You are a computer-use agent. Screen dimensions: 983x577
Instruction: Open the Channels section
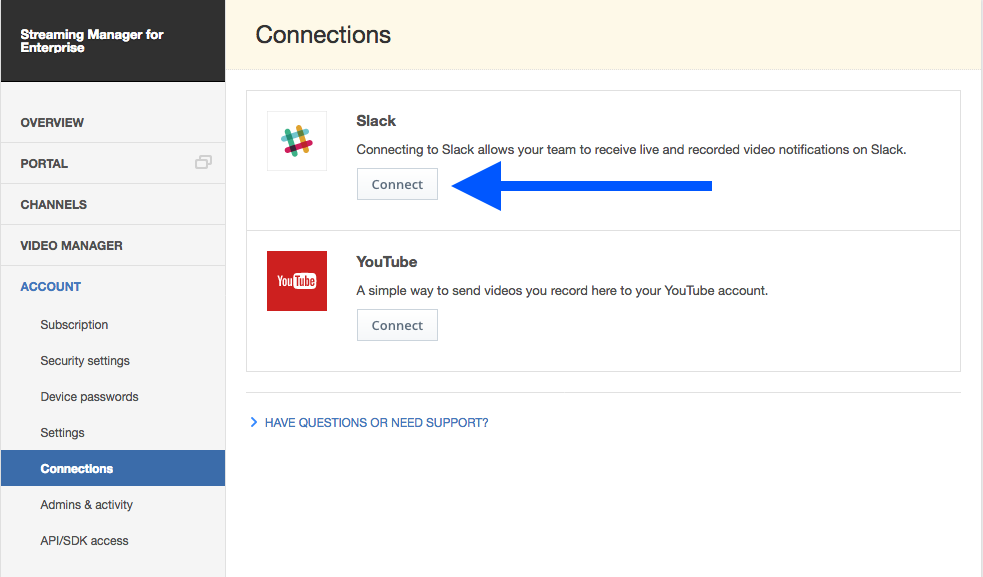pyautogui.click(x=113, y=204)
